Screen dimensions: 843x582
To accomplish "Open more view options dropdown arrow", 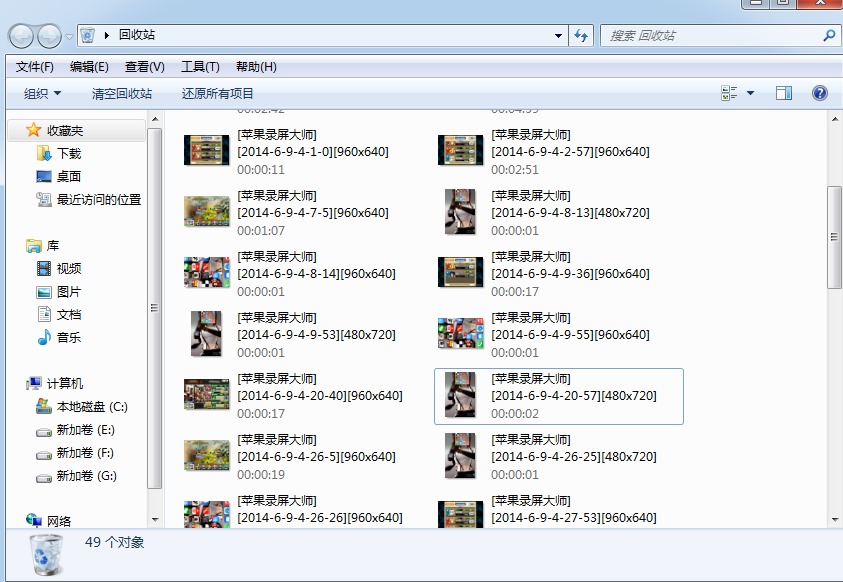I will (x=750, y=94).
